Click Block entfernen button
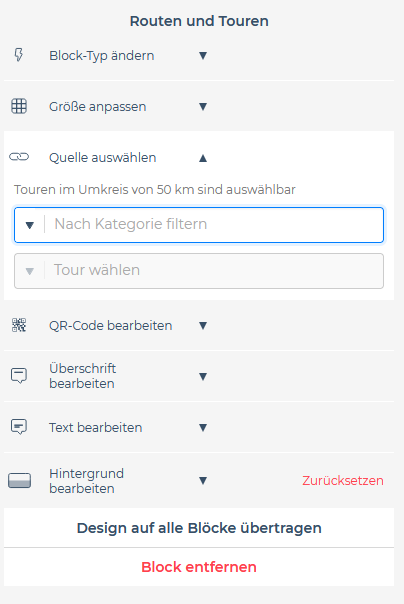 (x=199, y=567)
